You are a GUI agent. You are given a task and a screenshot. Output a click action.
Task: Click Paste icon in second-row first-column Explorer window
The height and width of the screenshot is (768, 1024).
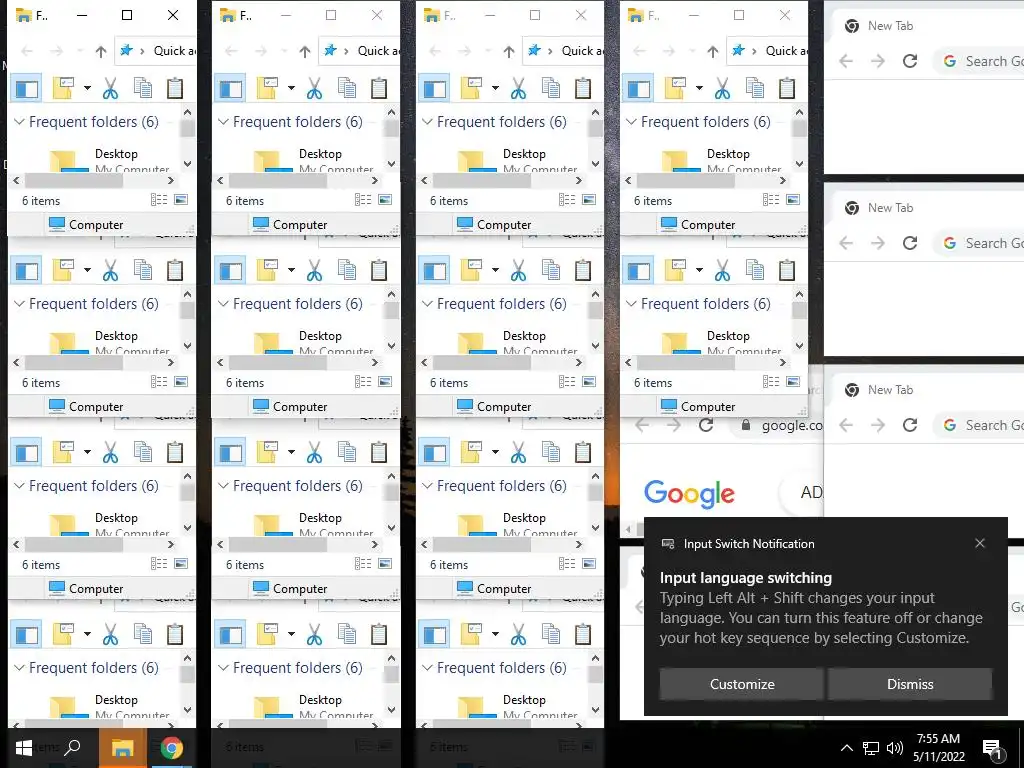point(174,270)
